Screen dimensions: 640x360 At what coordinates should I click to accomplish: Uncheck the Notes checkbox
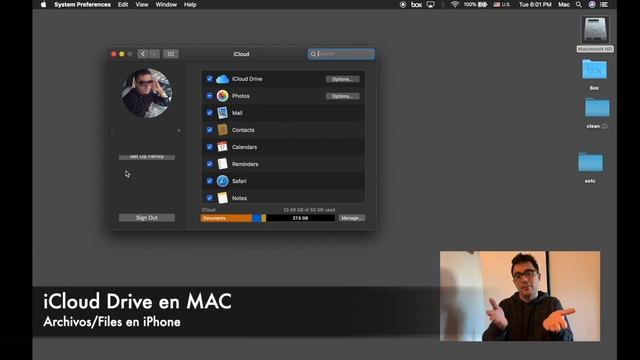pos(209,198)
